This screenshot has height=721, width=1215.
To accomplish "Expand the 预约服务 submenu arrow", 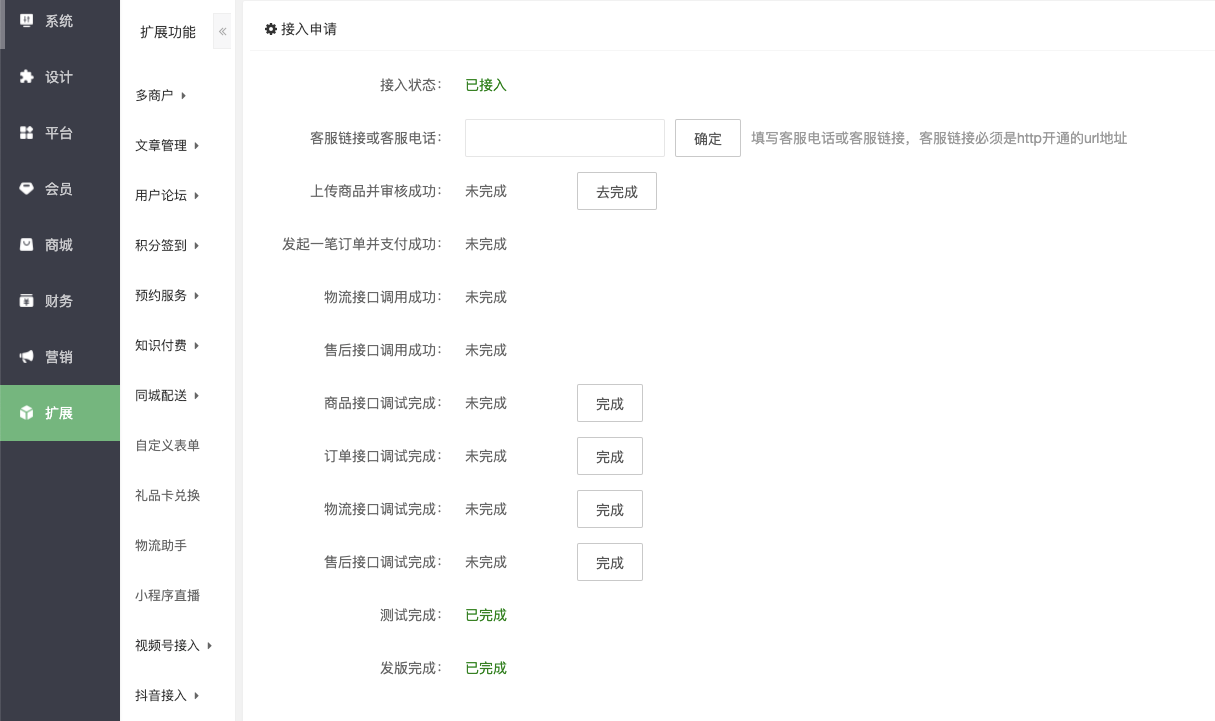I will (x=197, y=296).
